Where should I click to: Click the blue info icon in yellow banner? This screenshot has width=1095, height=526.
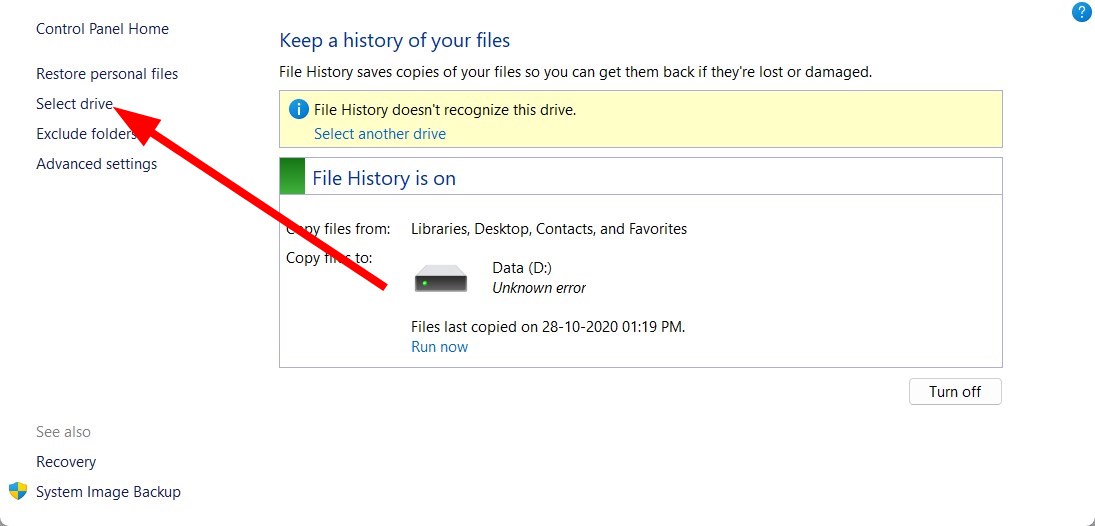coord(299,110)
